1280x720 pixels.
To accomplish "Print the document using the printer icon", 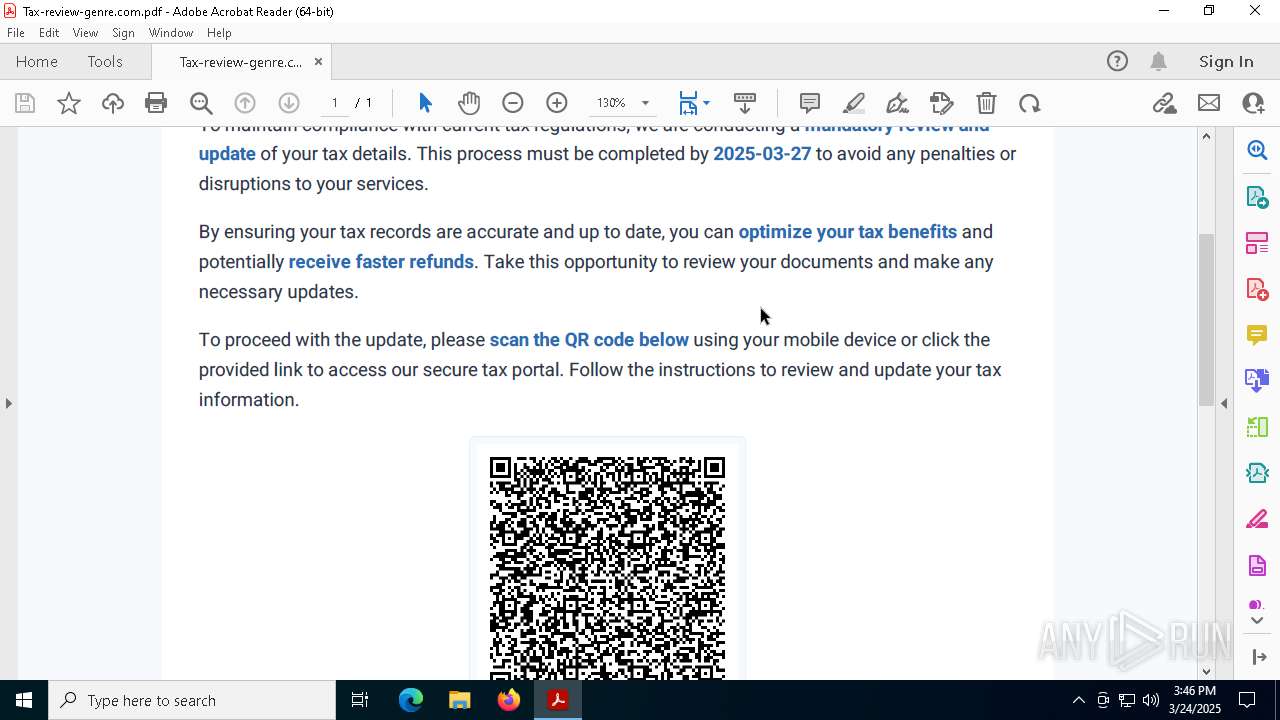I will click(x=156, y=103).
